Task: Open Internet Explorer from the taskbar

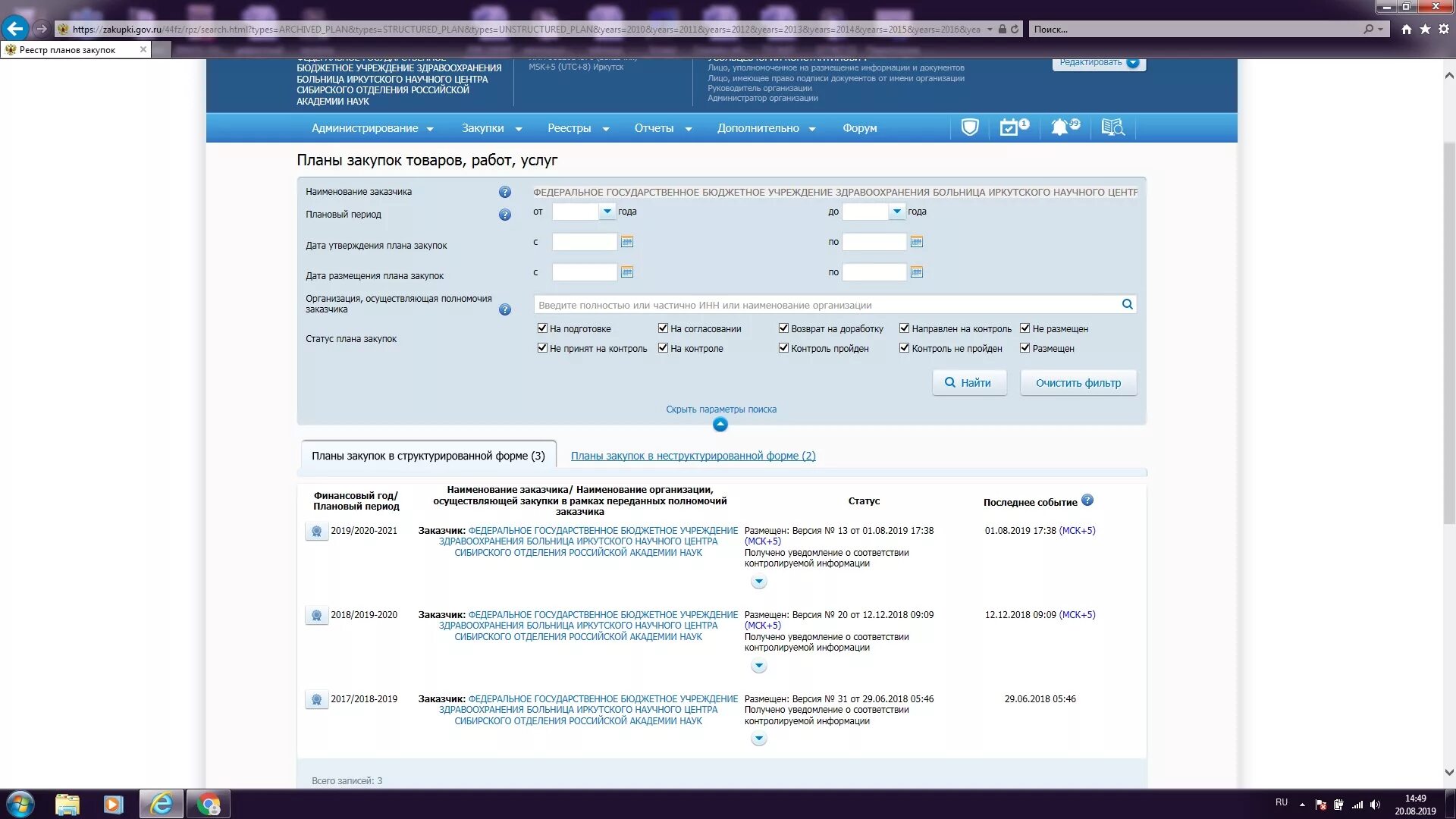Action: pos(161,804)
